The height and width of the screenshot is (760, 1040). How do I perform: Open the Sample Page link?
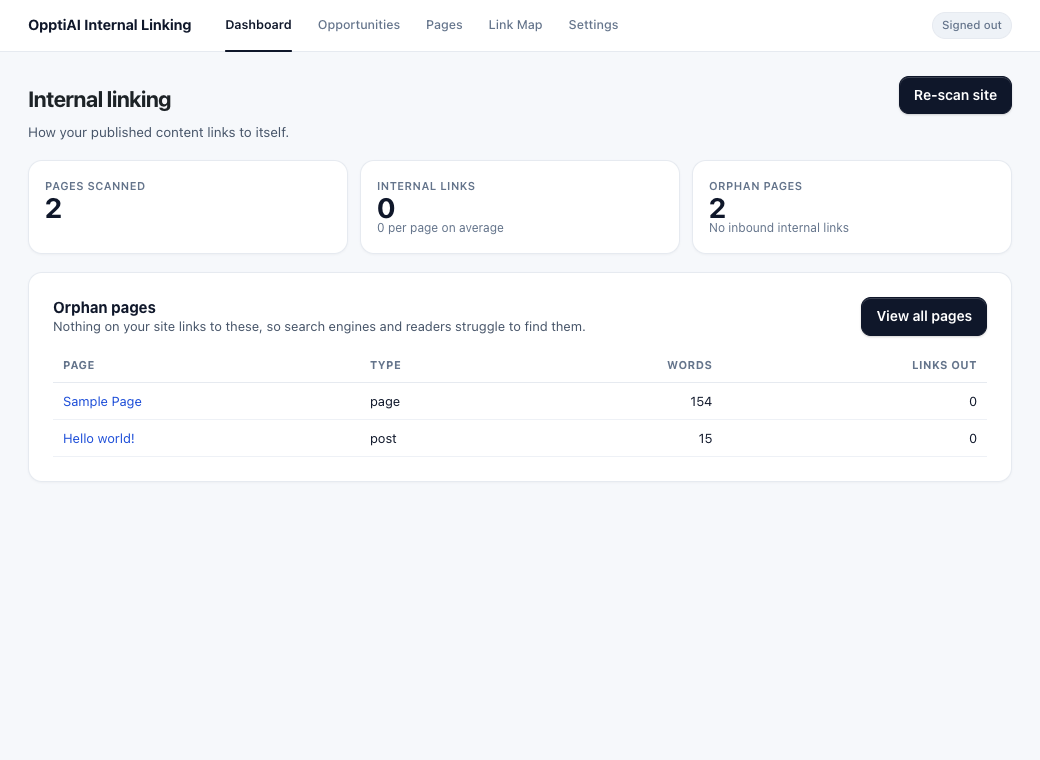(x=102, y=401)
